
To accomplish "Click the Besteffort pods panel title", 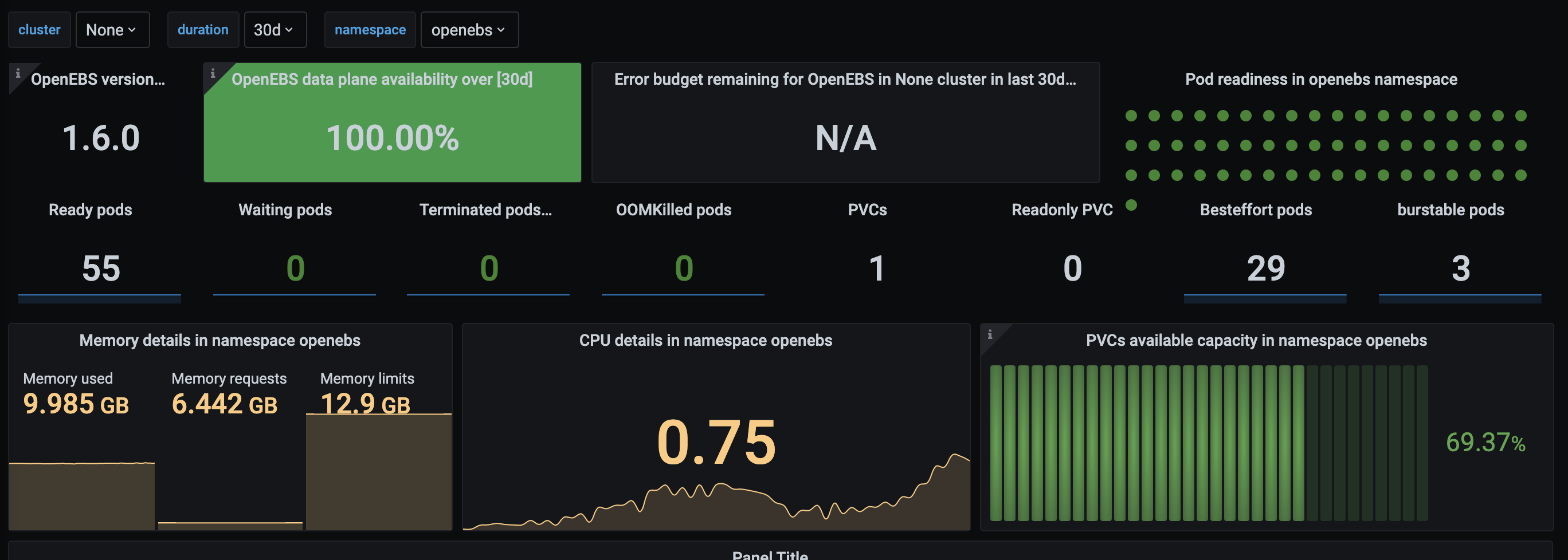I will click(1255, 210).
